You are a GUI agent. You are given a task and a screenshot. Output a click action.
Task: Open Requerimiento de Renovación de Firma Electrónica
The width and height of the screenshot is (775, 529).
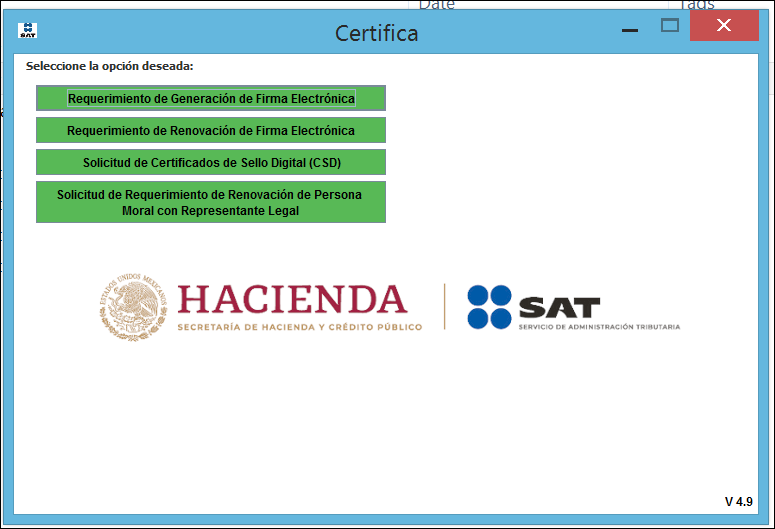pyautogui.click(x=211, y=130)
